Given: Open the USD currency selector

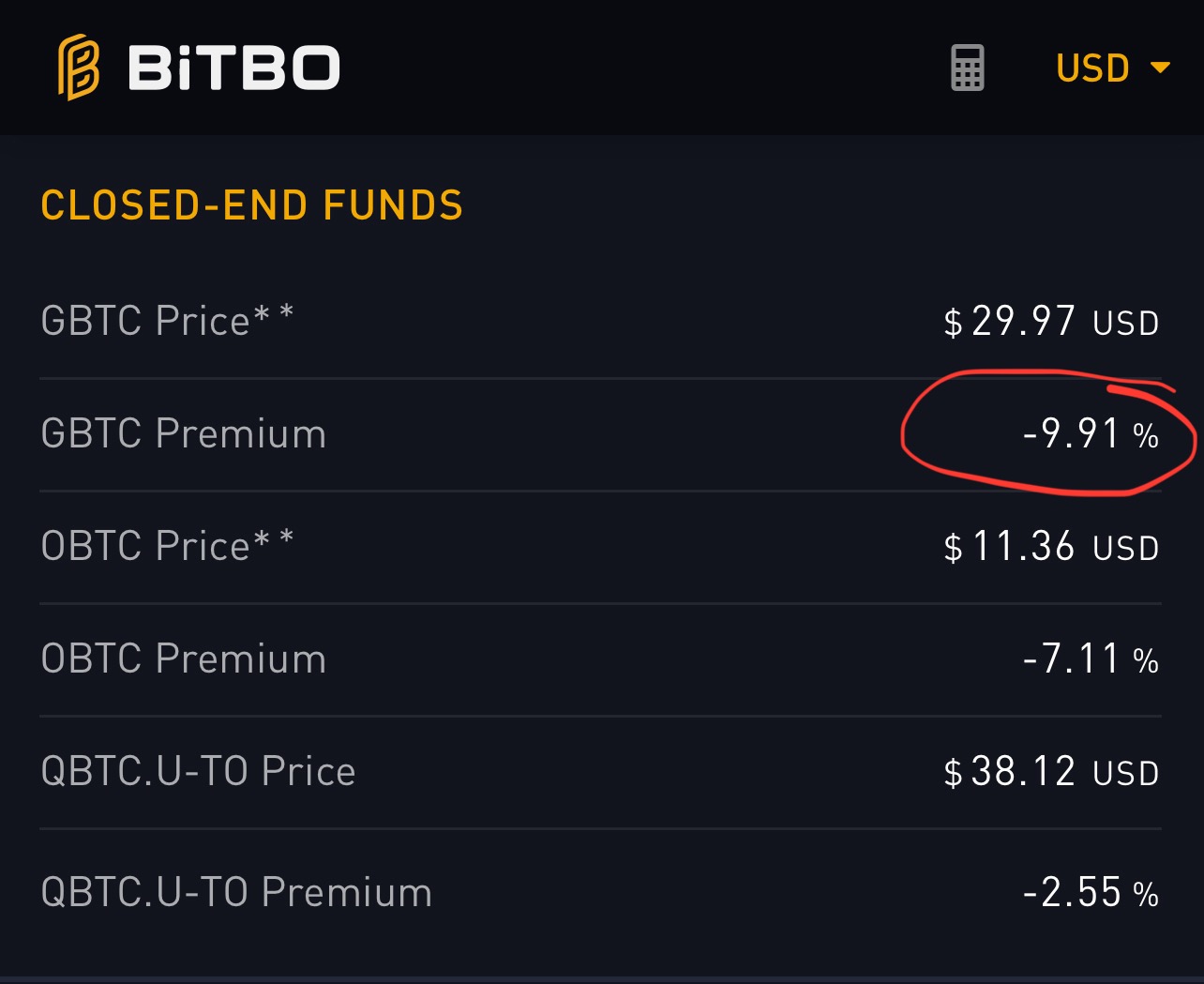Looking at the screenshot, I should tap(1092, 68).
